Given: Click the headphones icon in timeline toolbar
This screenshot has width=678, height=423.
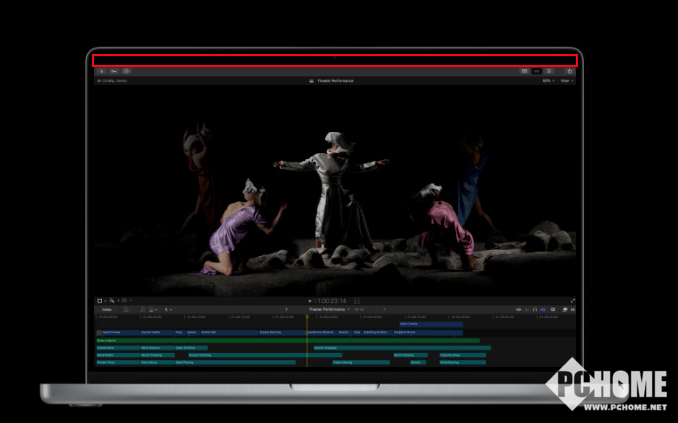Looking at the screenshot, I should coord(535,310).
